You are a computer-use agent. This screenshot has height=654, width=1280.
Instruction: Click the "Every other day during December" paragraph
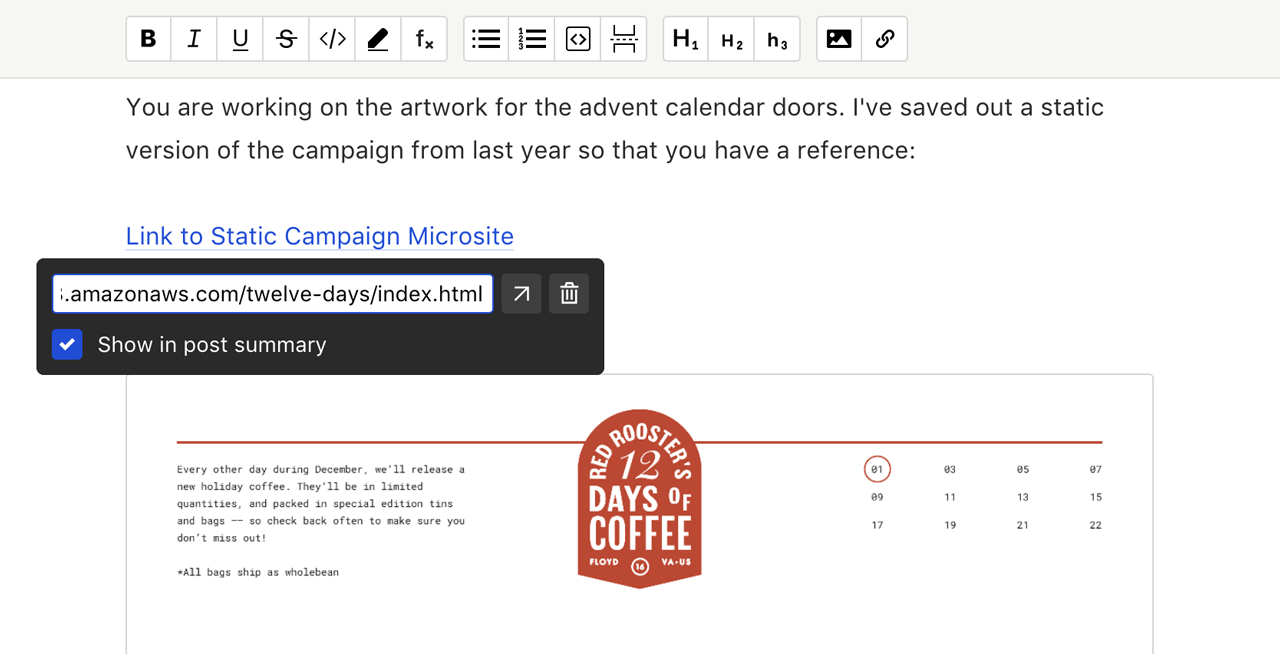321,504
